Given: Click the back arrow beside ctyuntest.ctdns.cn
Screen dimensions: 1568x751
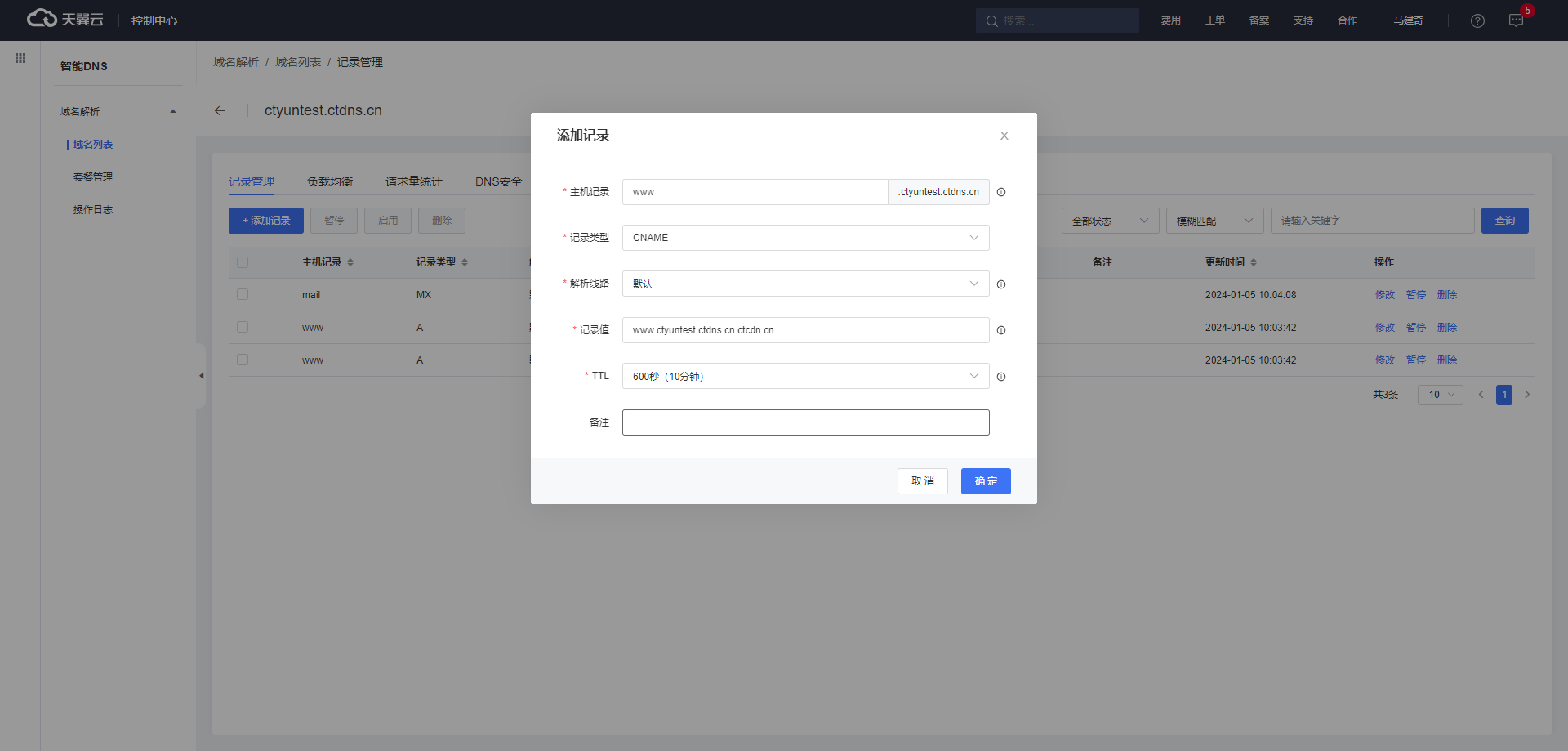Looking at the screenshot, I should (220, 110).
